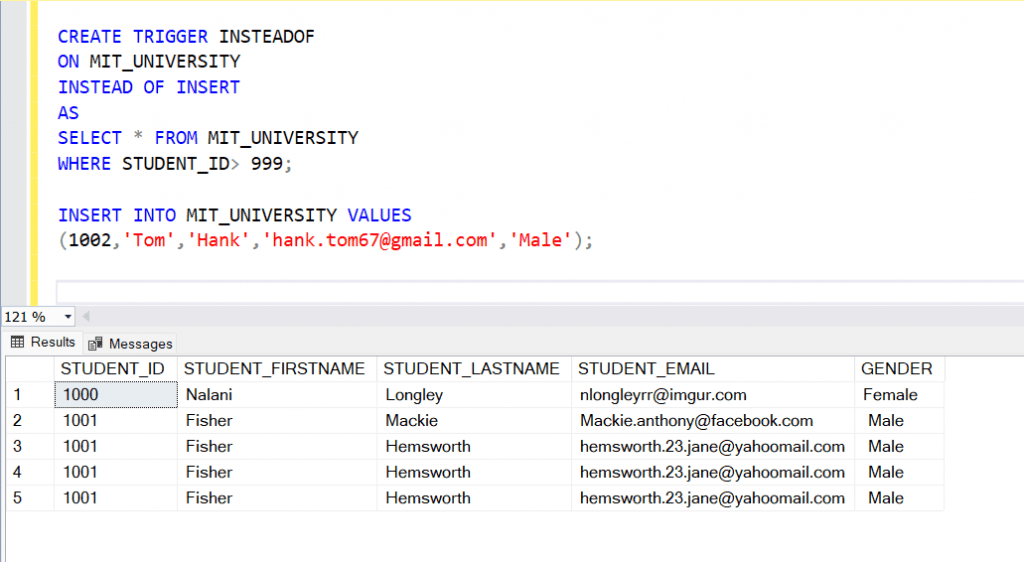The height and width of the screenshot is (562, 1024).
Task: Select the STUDENT_ID column header
Action: click(x=116, y=369)
